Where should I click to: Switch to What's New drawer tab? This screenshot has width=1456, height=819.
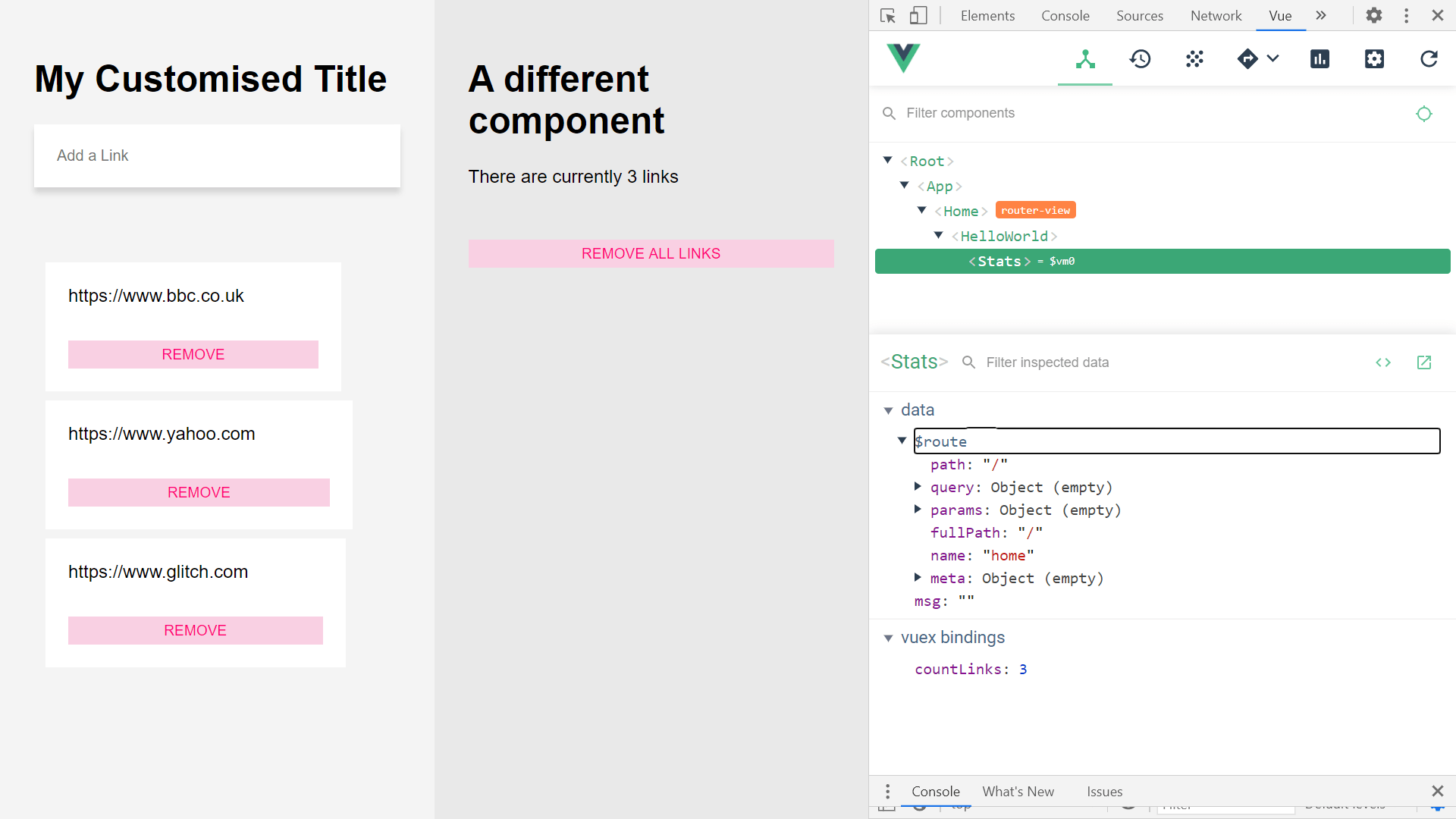(x=1018, y=792)
